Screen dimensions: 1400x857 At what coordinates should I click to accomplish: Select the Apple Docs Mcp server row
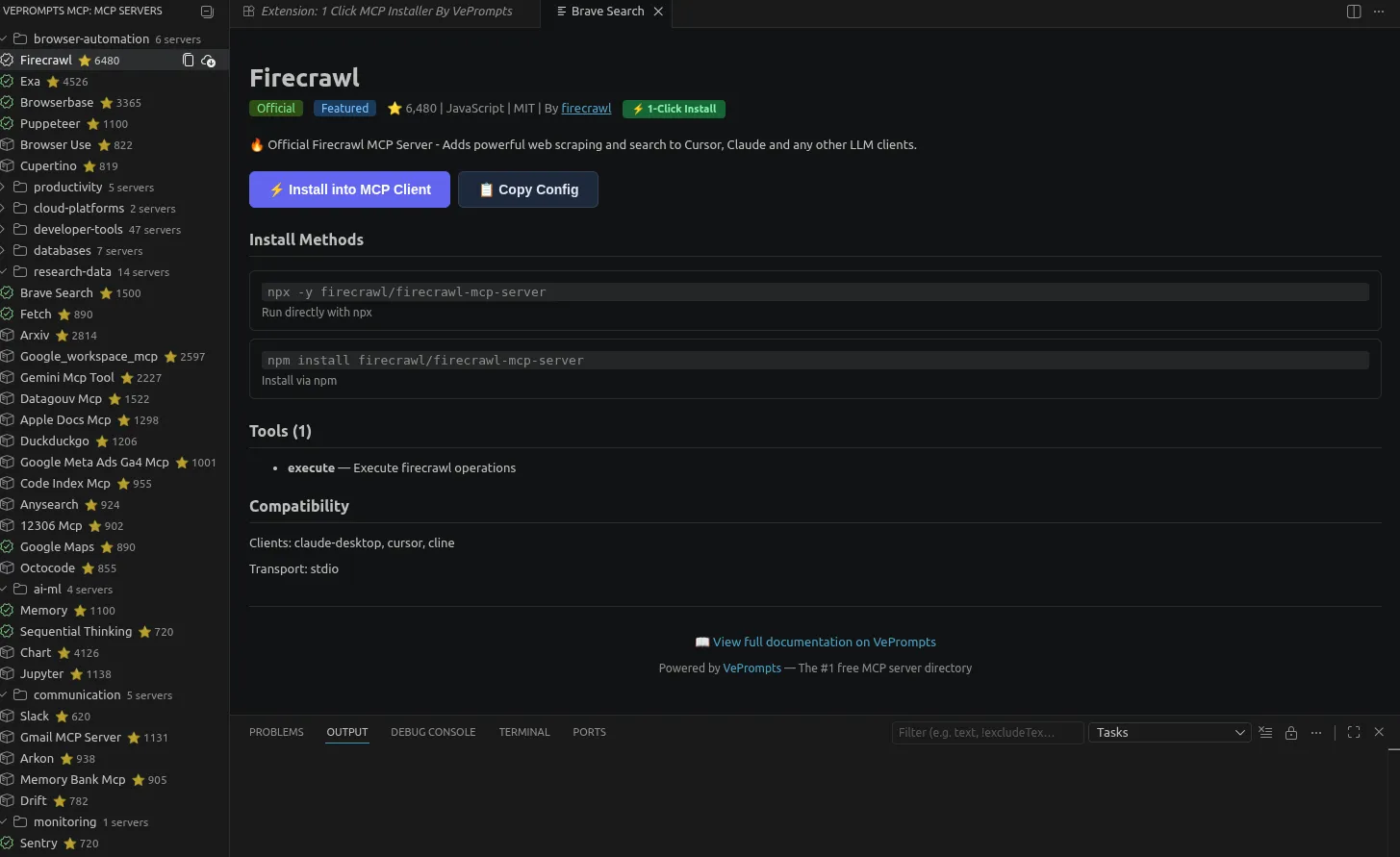pos(115,420)
